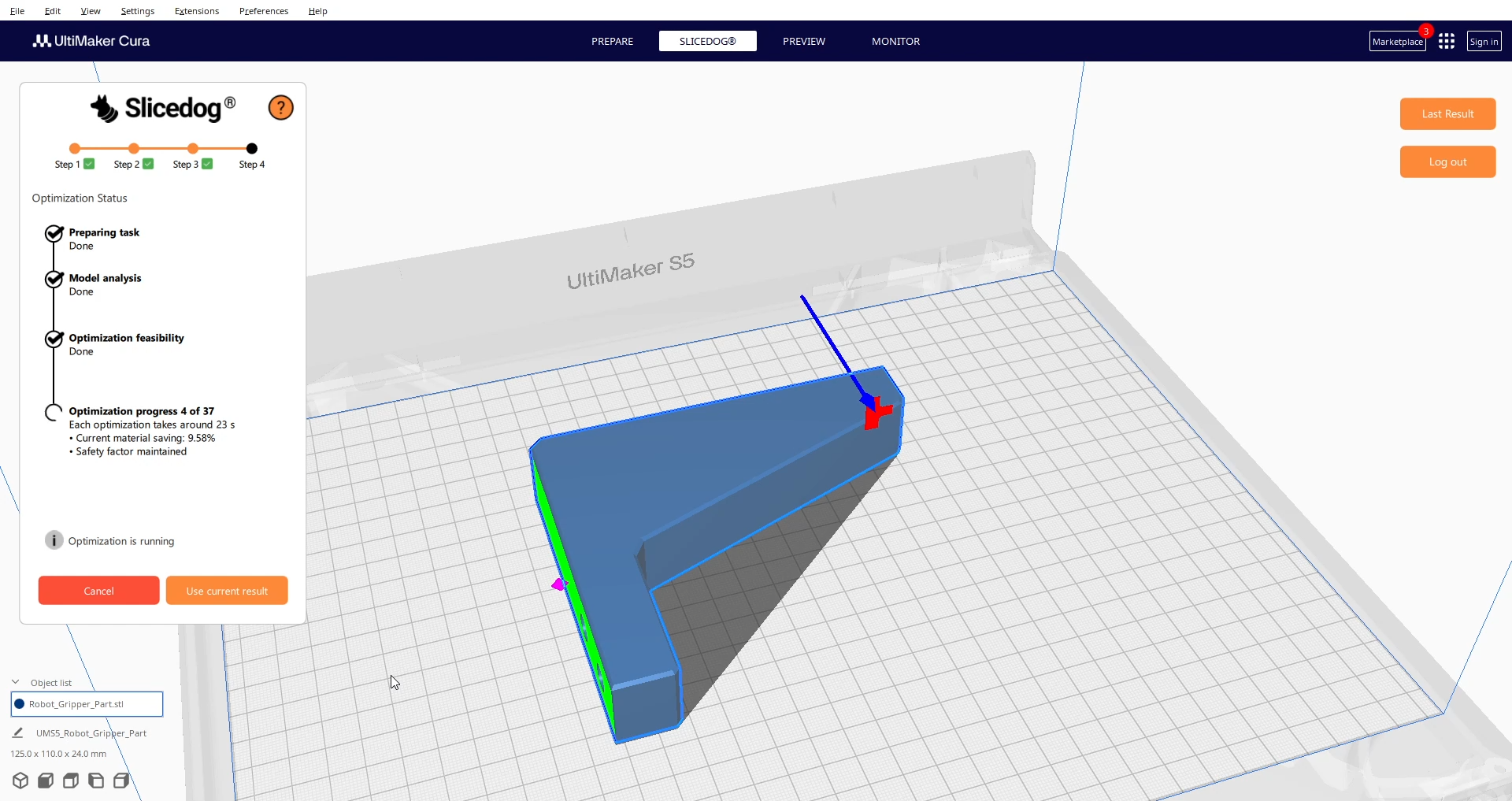
Task: Select the 3D isometric view cube icon
Action: (20, 781)
